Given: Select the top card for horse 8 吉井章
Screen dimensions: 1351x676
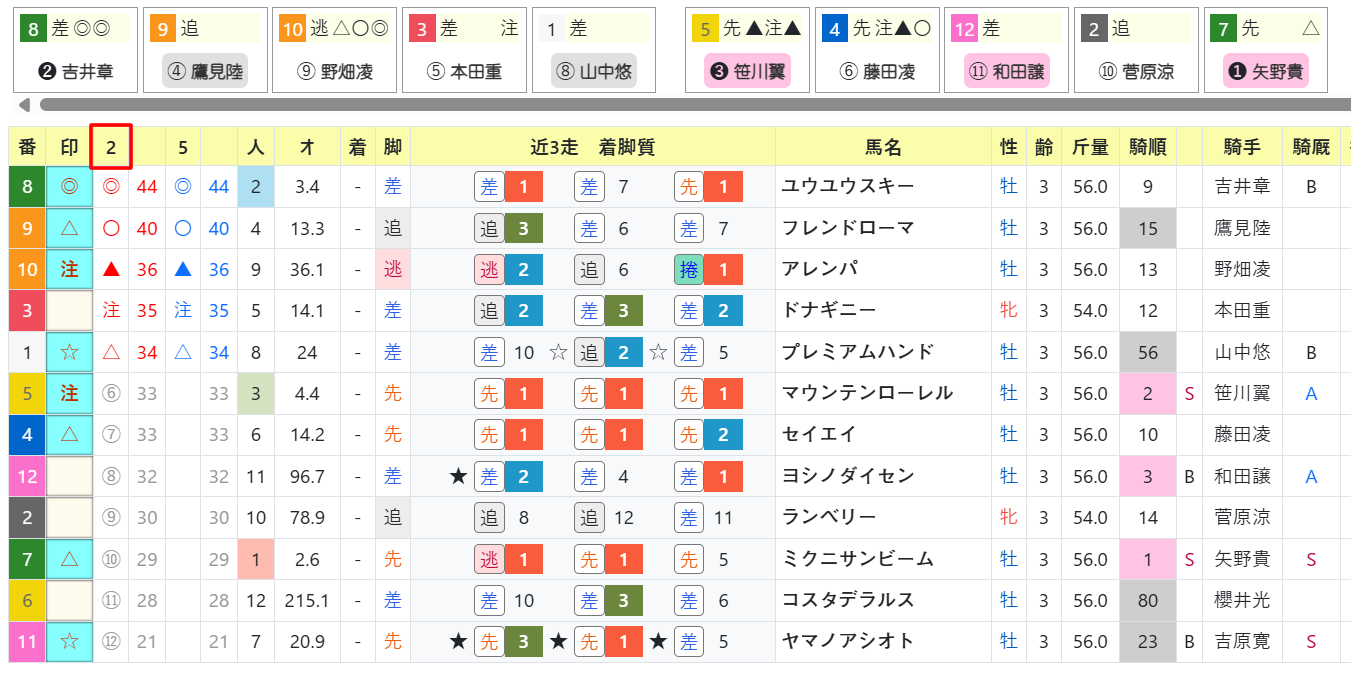Looking at the screenshot, I should pyautogui.click(x=77, y=50).
